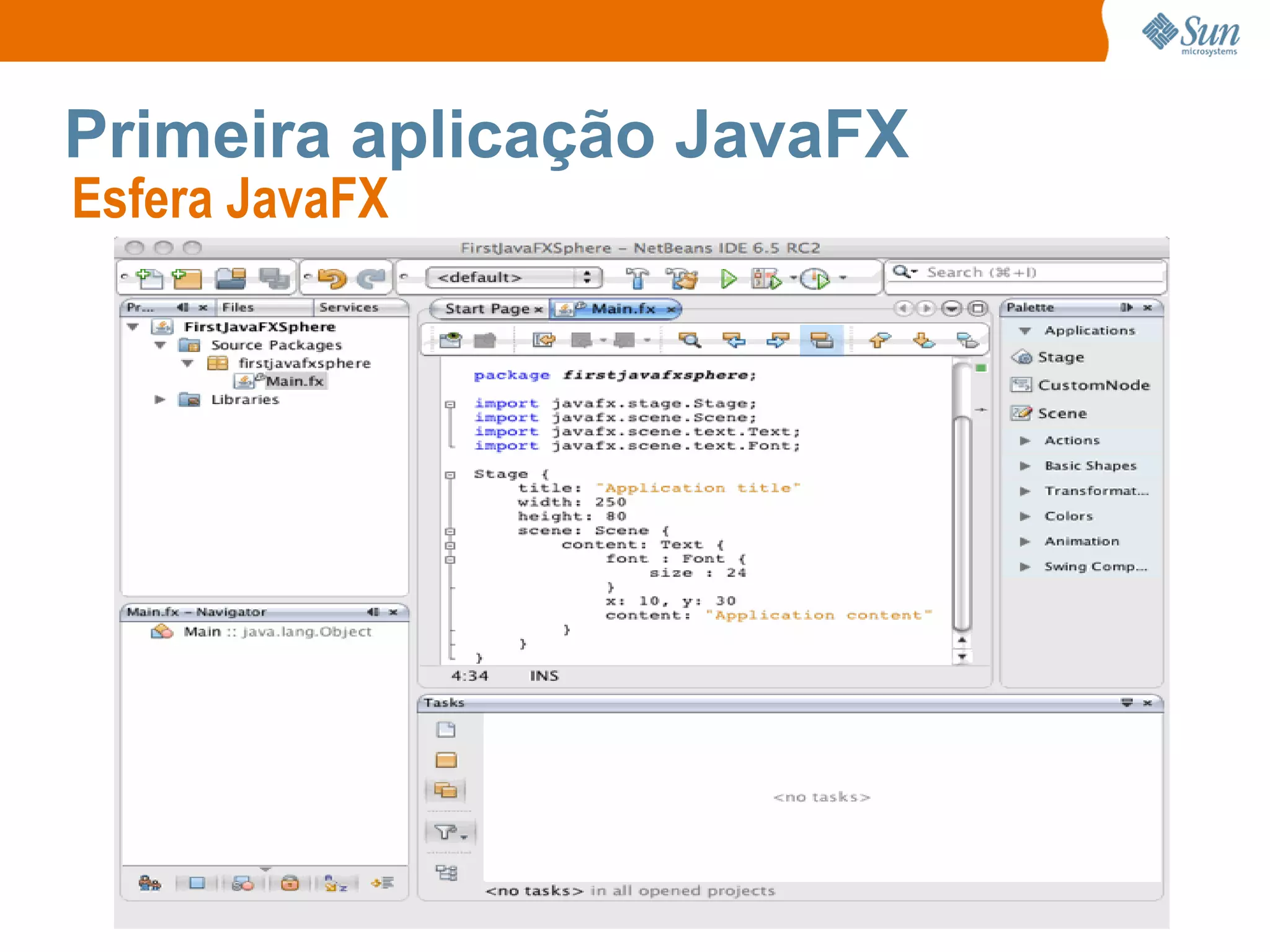Click the Build Main Project hammer icon
The image size is (1270, 952).
click(637, 279)
